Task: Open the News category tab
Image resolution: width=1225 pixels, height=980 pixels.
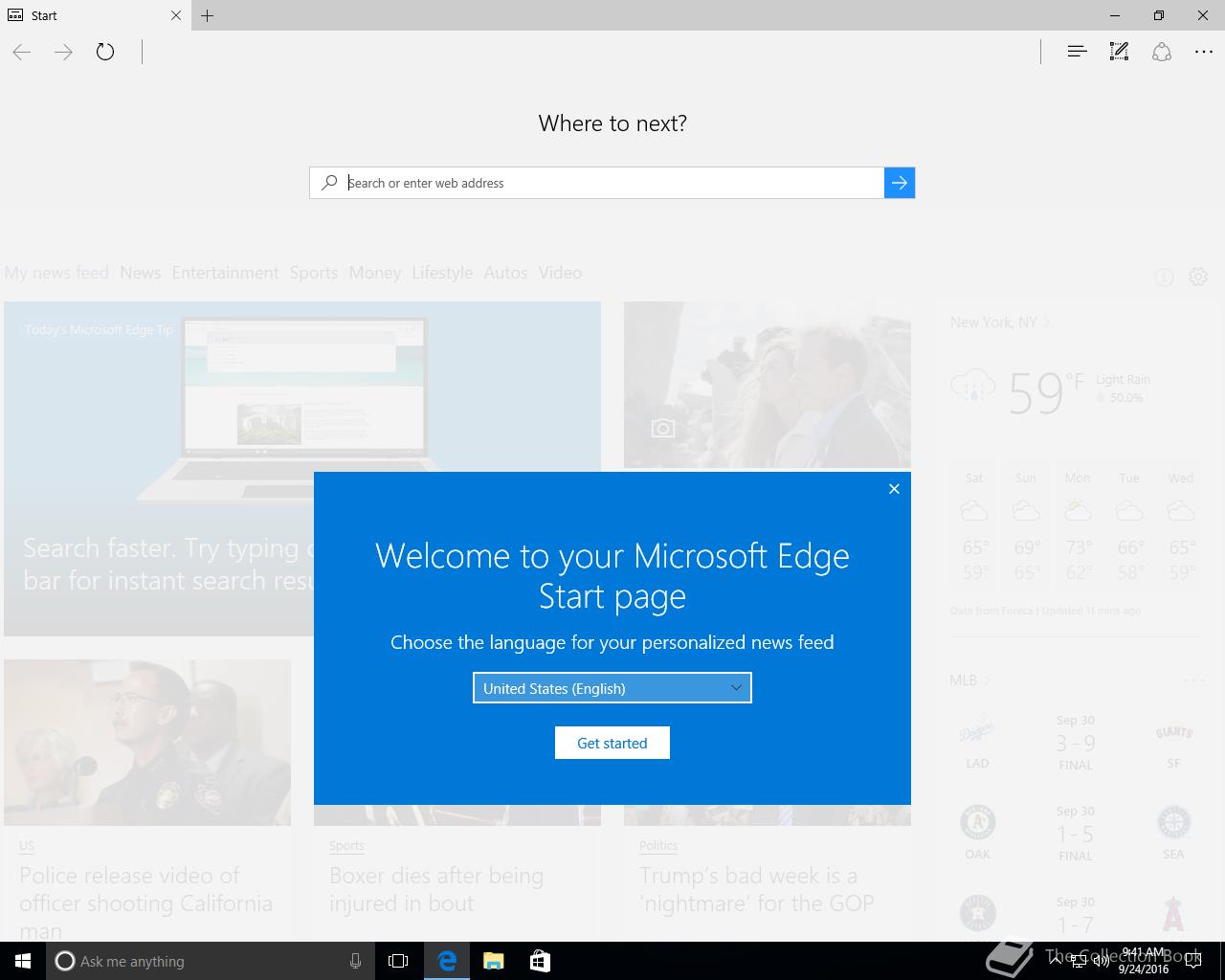Action: coord(141,273)
